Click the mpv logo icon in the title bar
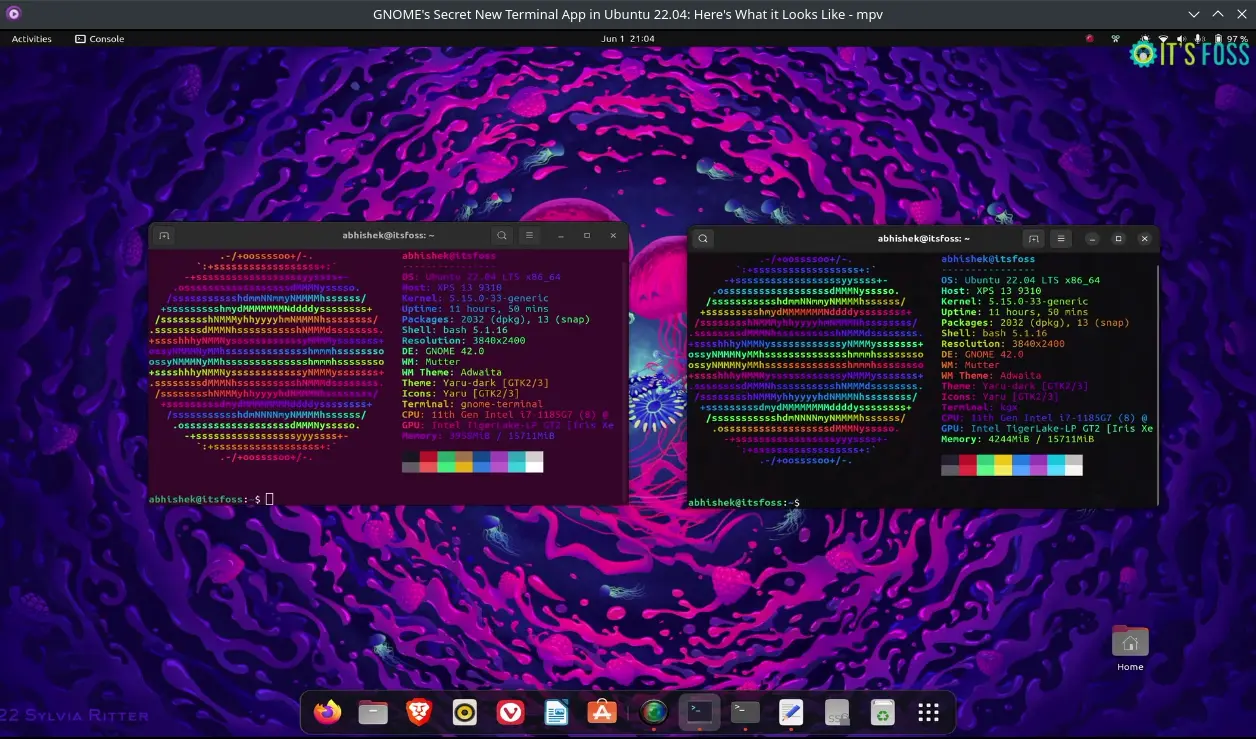The width and height of the screenshot is (1256, 739). tap(13, 14)
